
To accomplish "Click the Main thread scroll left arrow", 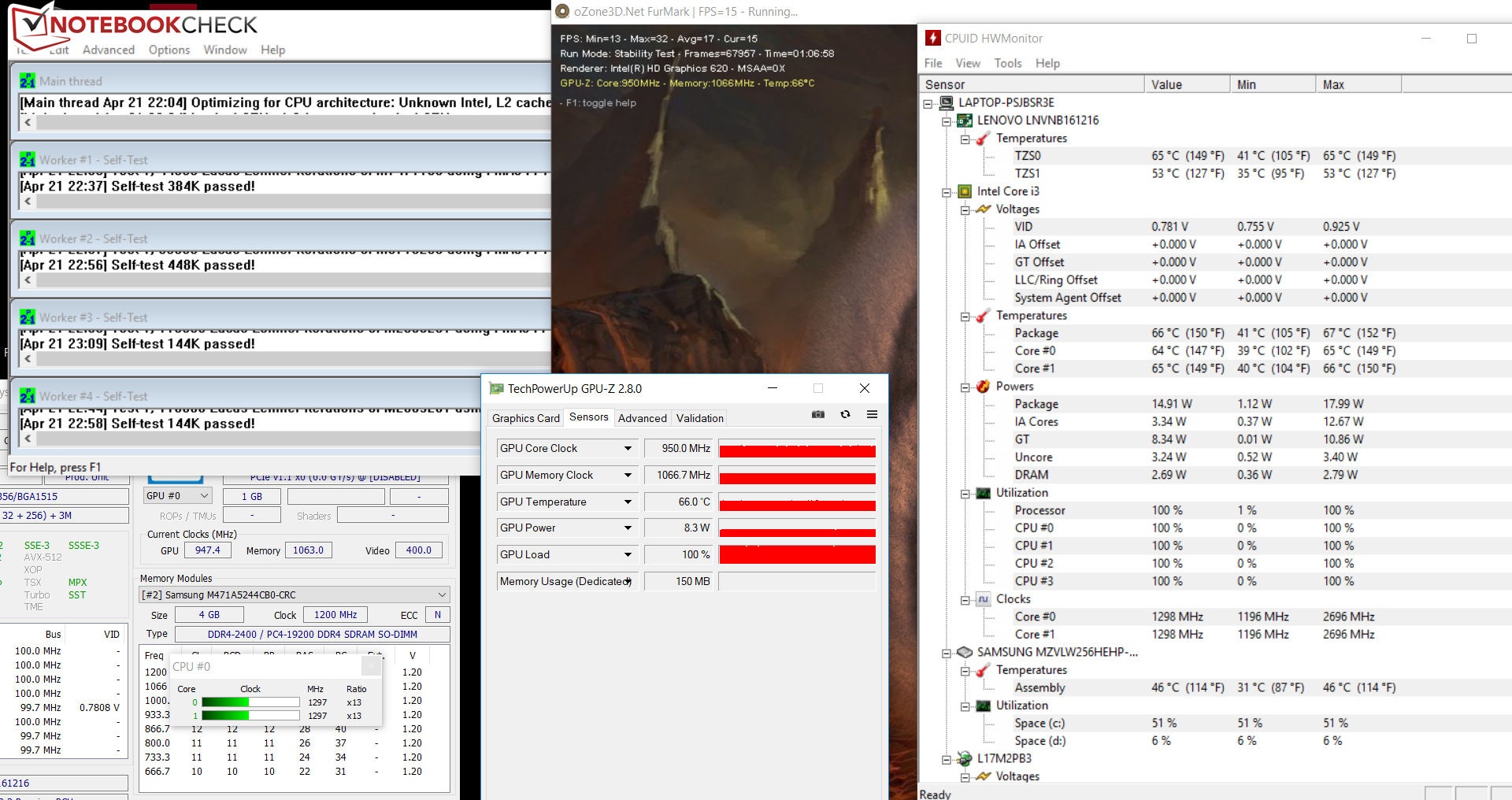I will pyautogui.click(x=28, y=122).
